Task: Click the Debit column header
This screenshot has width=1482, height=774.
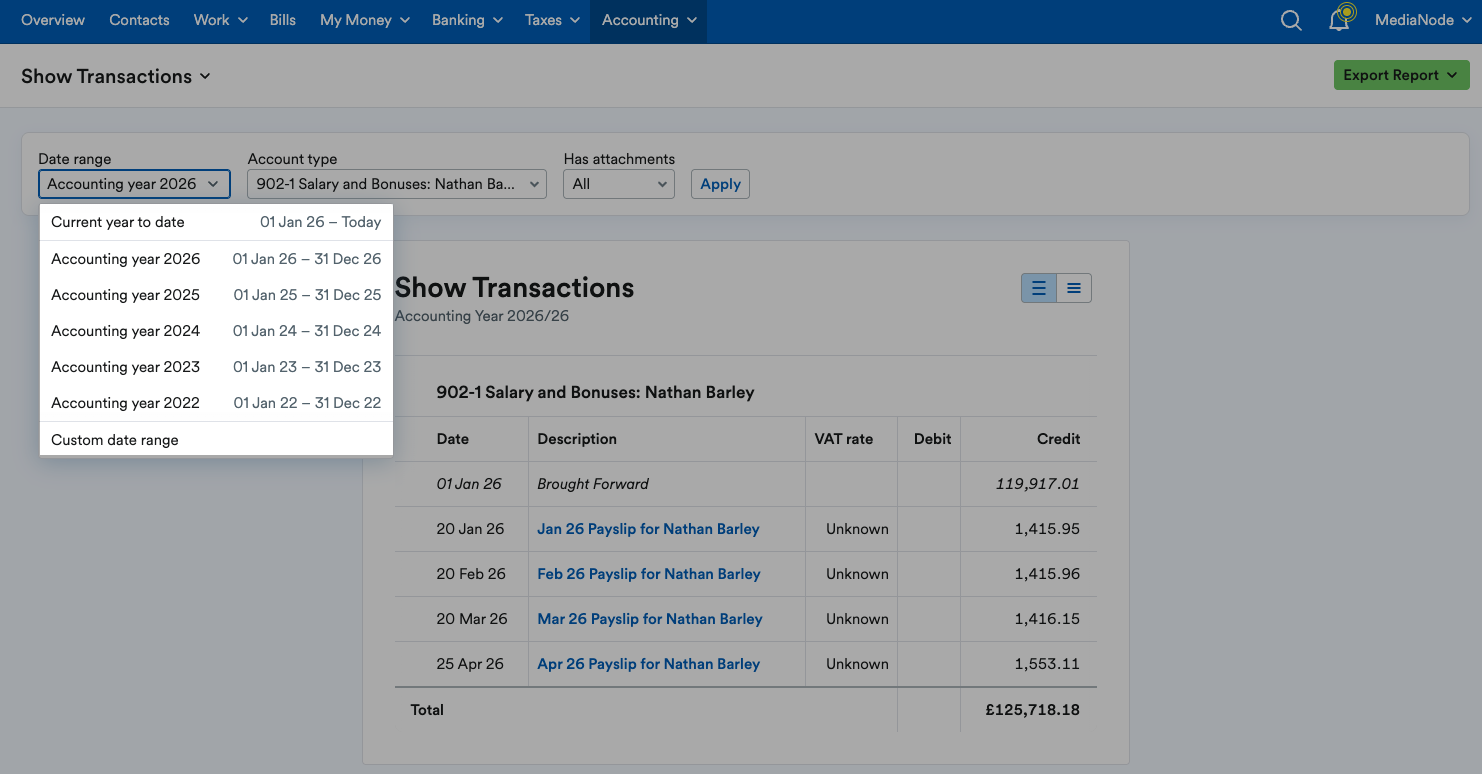Action: point(933,439)
